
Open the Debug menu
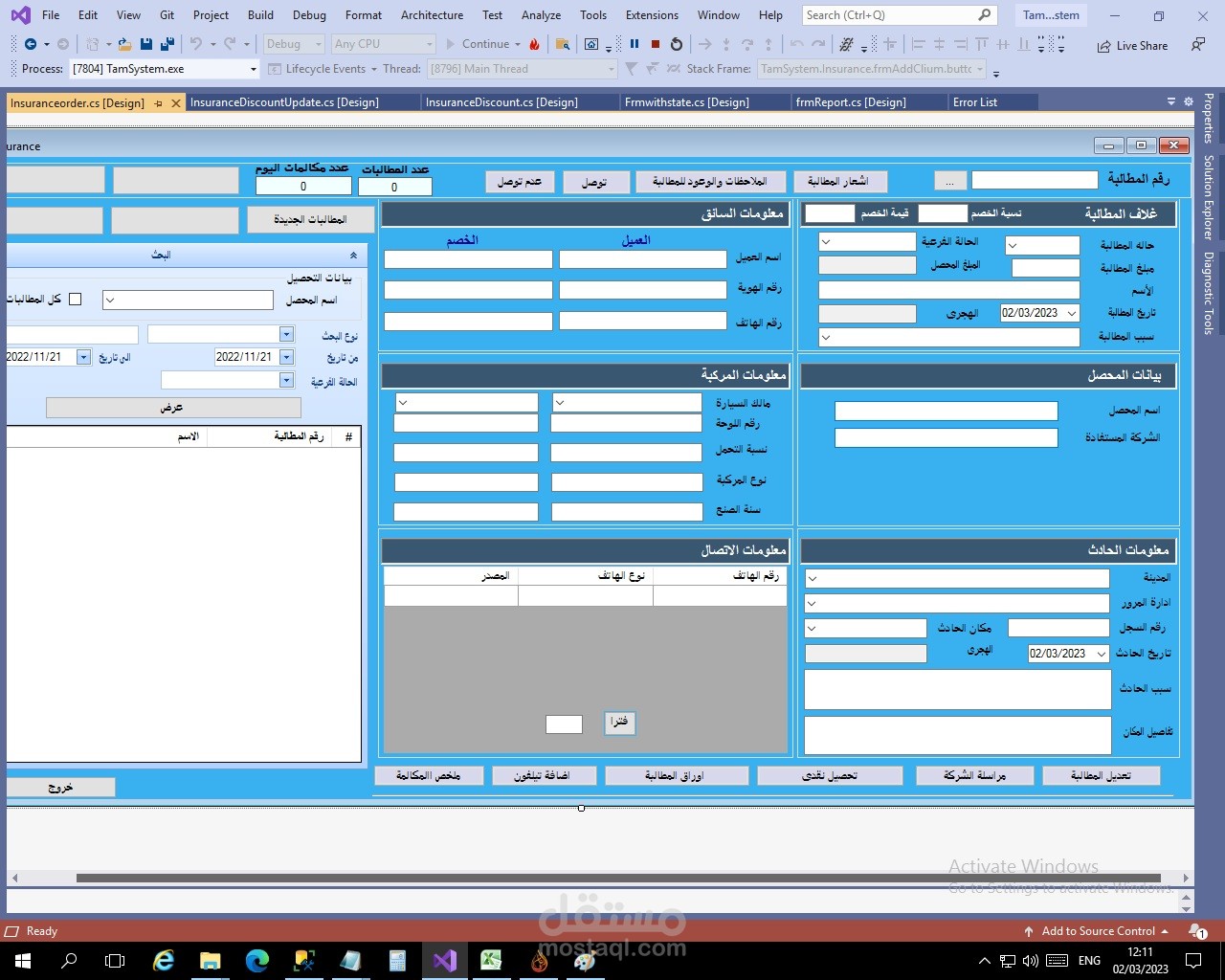click(309, 14)
